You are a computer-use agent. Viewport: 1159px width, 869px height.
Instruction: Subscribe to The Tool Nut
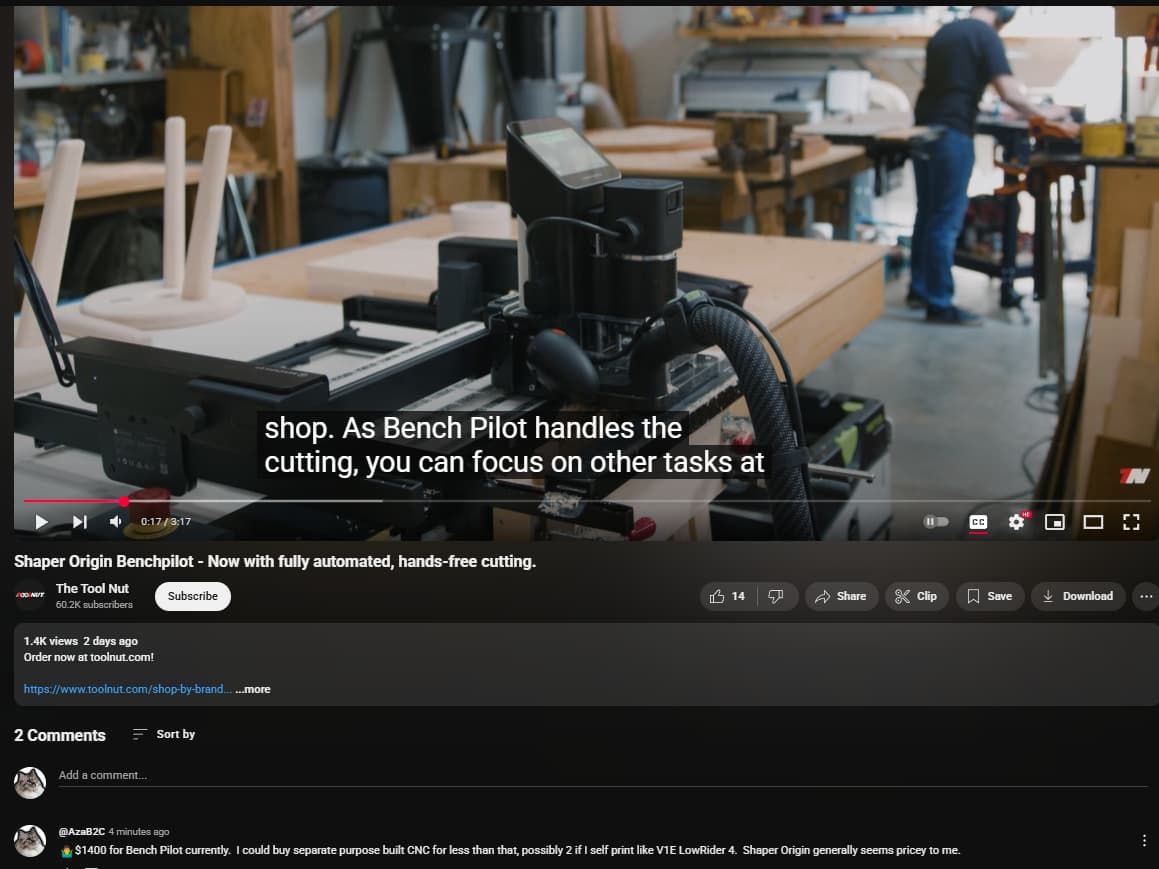193,596
